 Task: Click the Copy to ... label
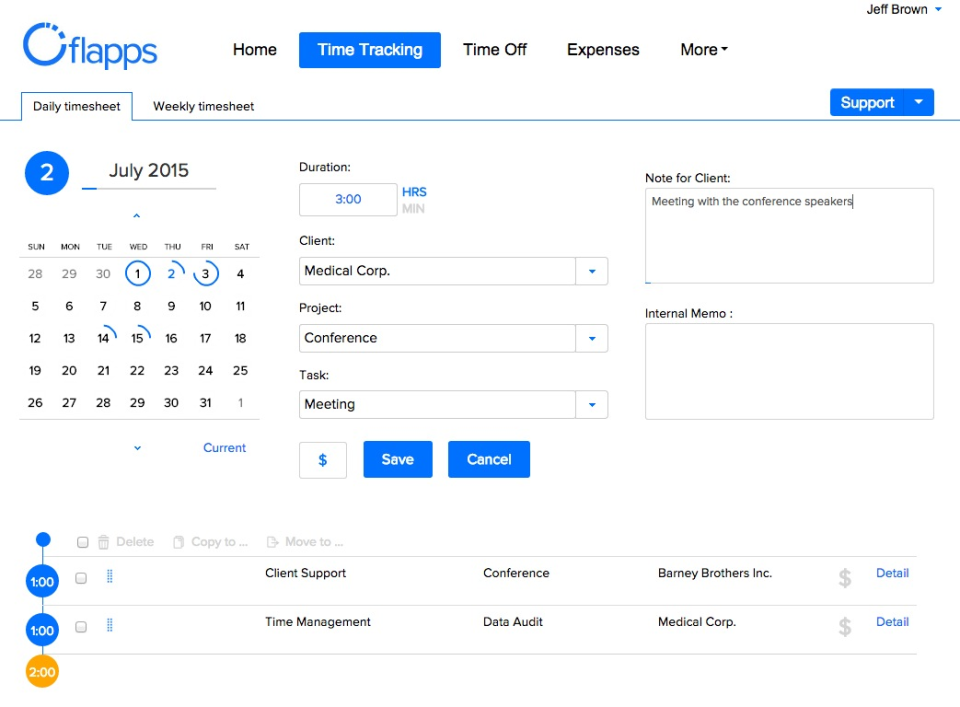[x=219, y=542]
